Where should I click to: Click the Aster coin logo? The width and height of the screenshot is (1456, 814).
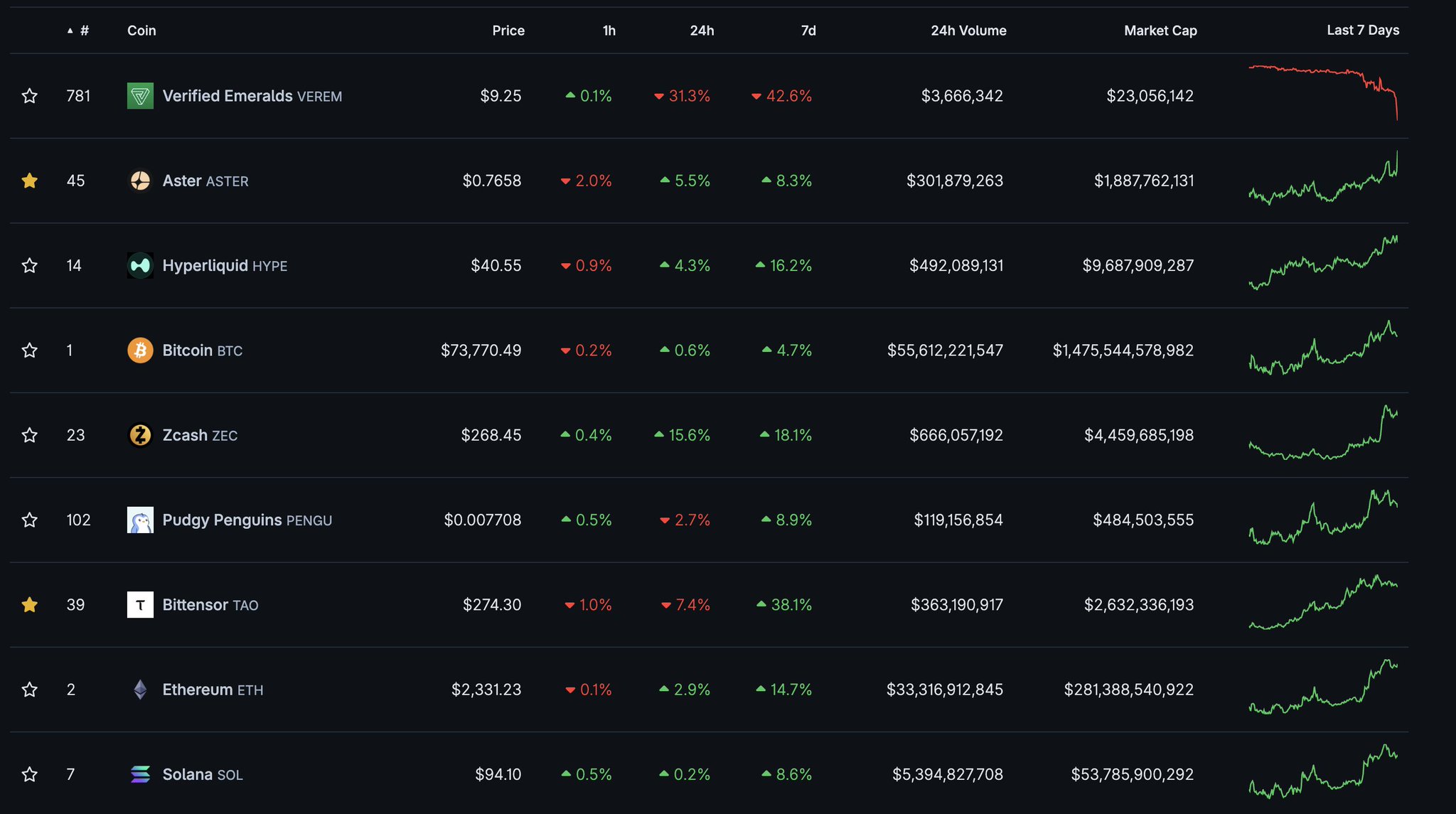pos(140,181)
